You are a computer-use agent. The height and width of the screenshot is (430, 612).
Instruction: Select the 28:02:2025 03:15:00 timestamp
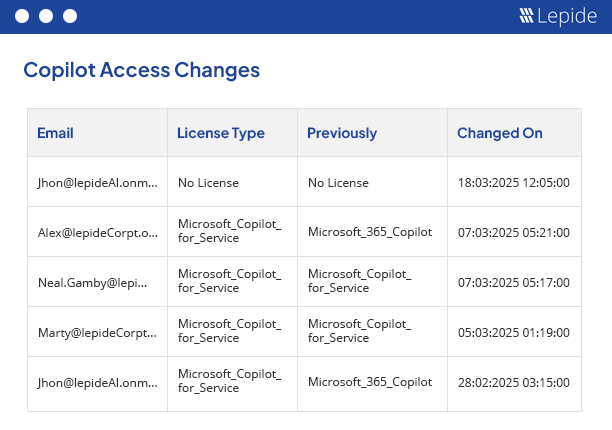[513, 382]
